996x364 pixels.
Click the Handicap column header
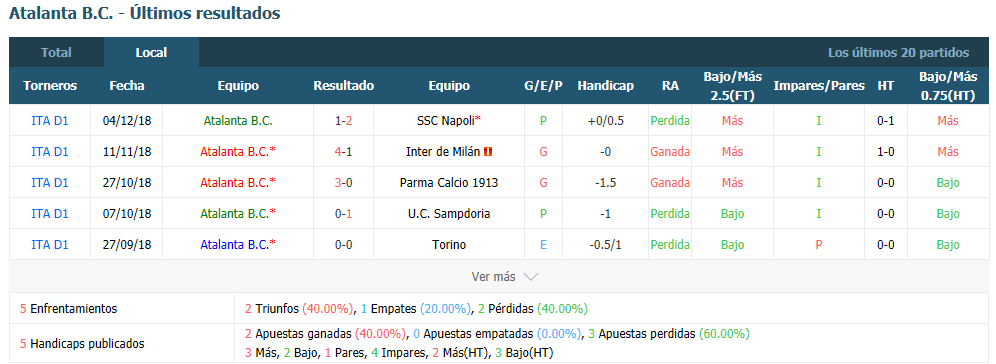605,86
